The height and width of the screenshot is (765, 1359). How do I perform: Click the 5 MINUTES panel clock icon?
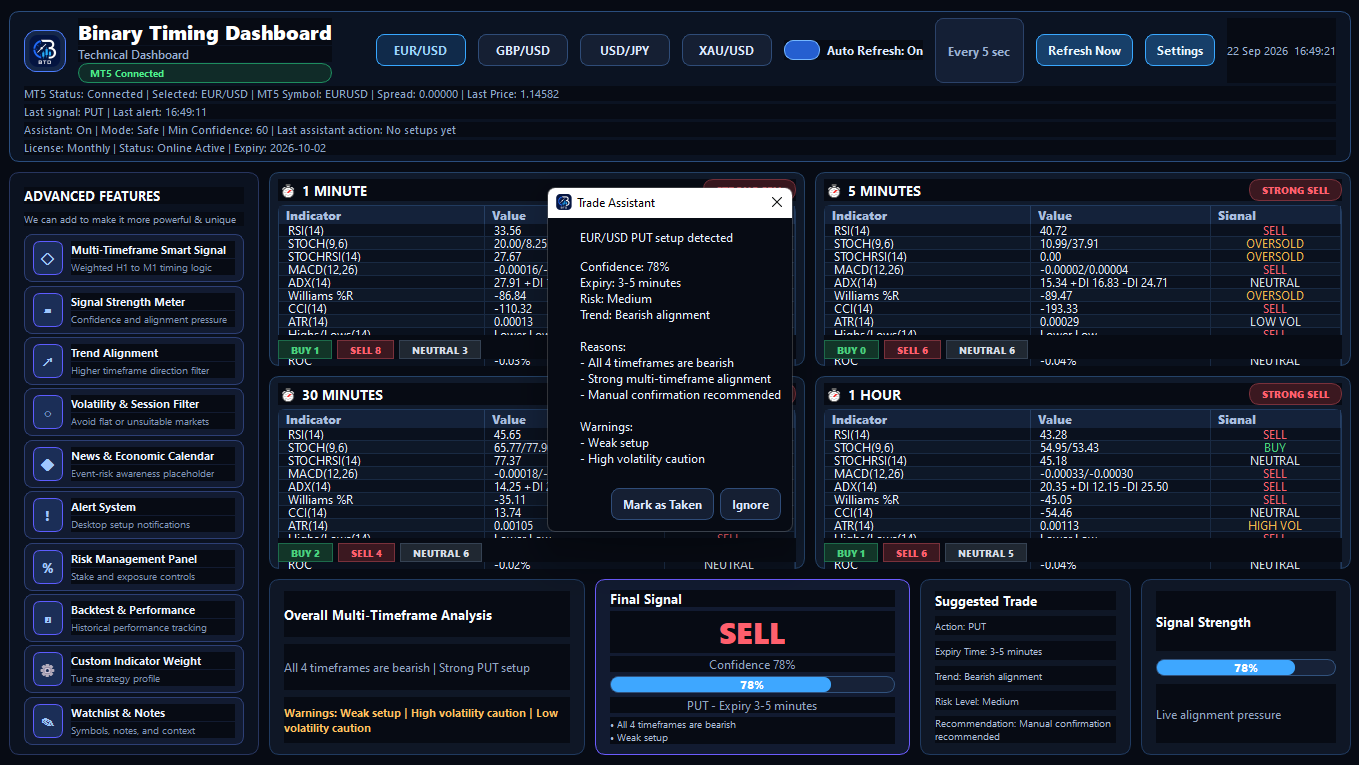coord(834,191)
